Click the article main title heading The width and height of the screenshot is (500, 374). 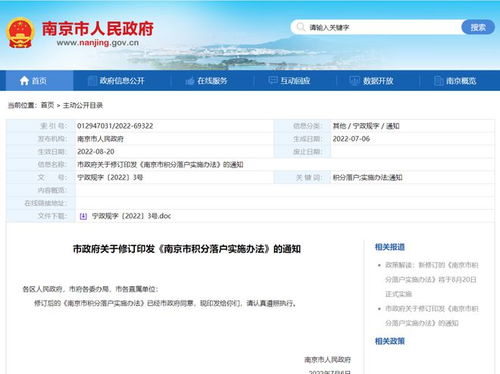pos(187,249)
